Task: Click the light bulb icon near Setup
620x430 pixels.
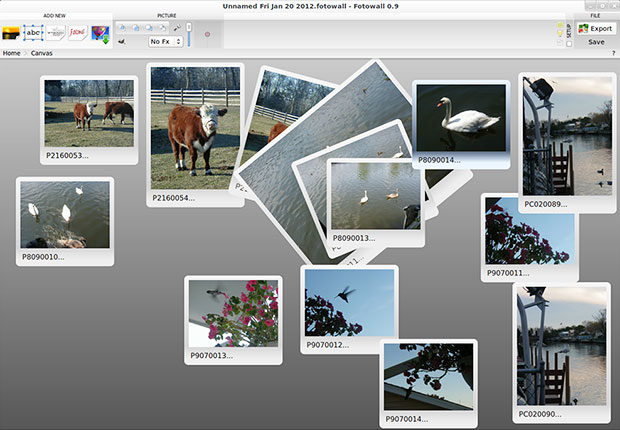Action: click(x=560, y=34)
